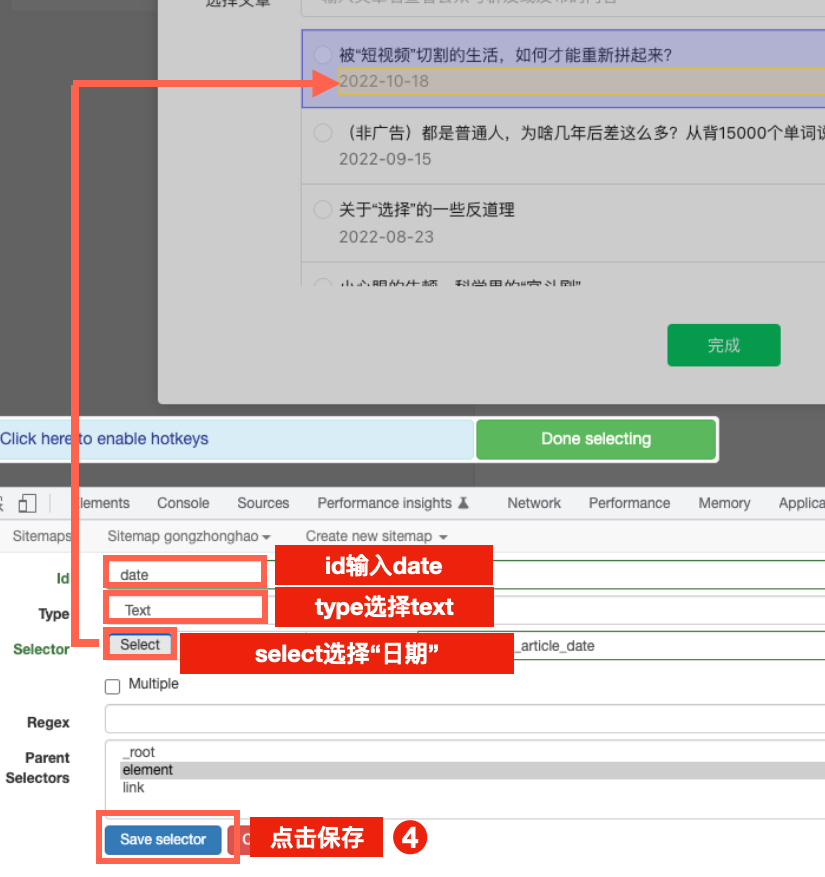Enable the Multiple checkbox
Viewport: 825px width, 877px height.
113,686
